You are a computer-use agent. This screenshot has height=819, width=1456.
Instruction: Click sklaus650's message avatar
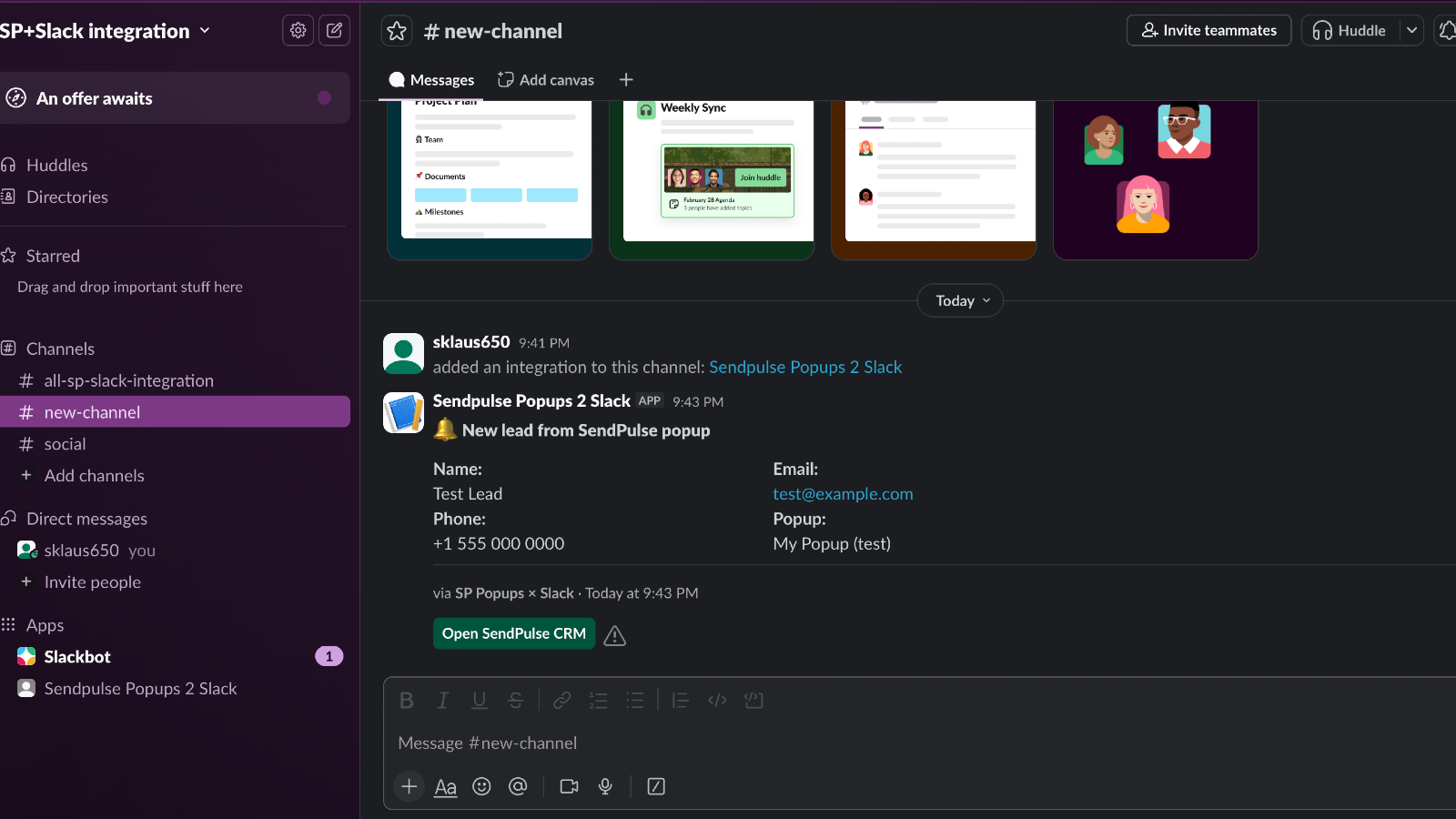pos(403,353)
